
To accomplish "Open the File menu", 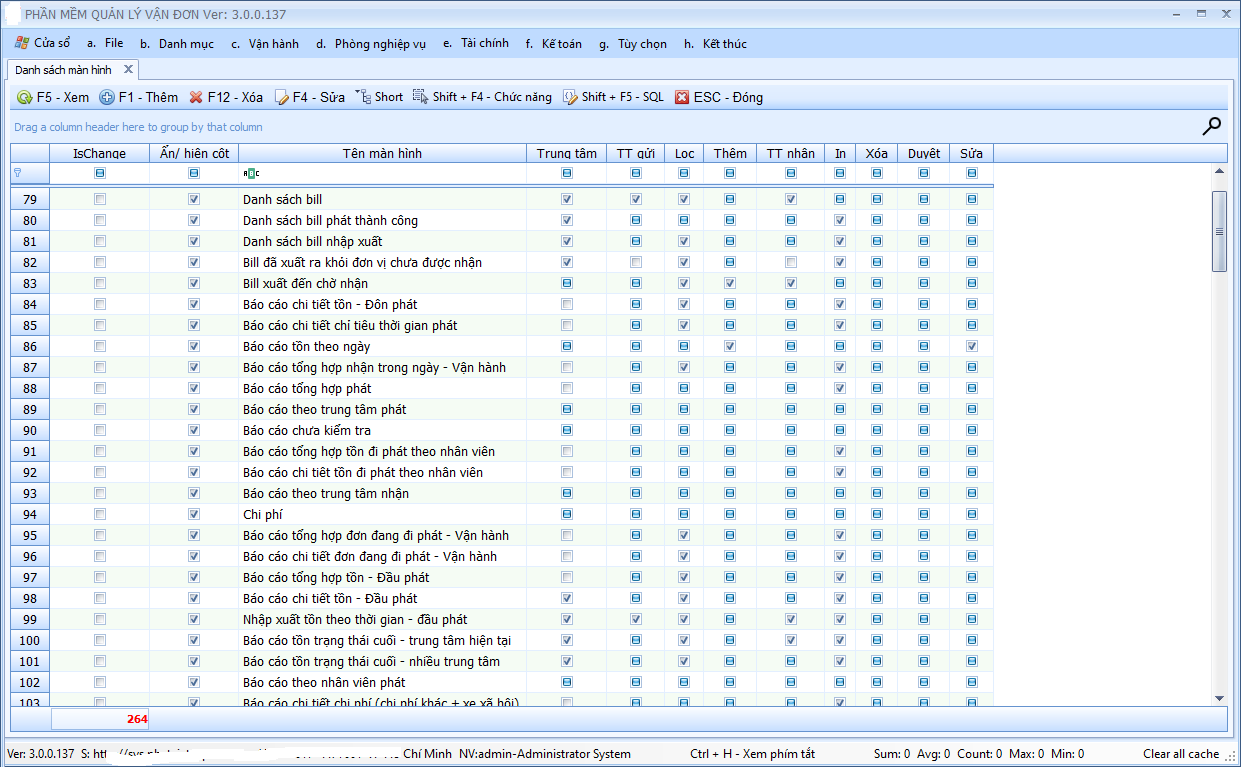I will click(x=105, y=43).
